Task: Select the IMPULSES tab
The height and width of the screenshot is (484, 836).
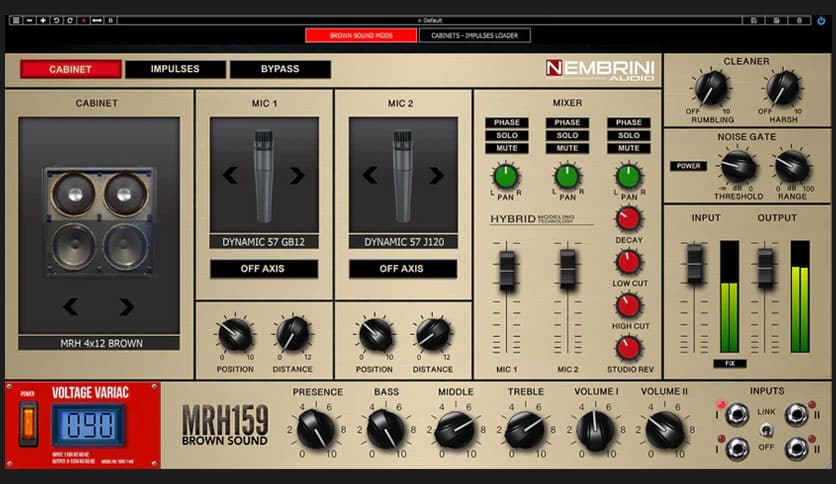Action: (175, 69)
